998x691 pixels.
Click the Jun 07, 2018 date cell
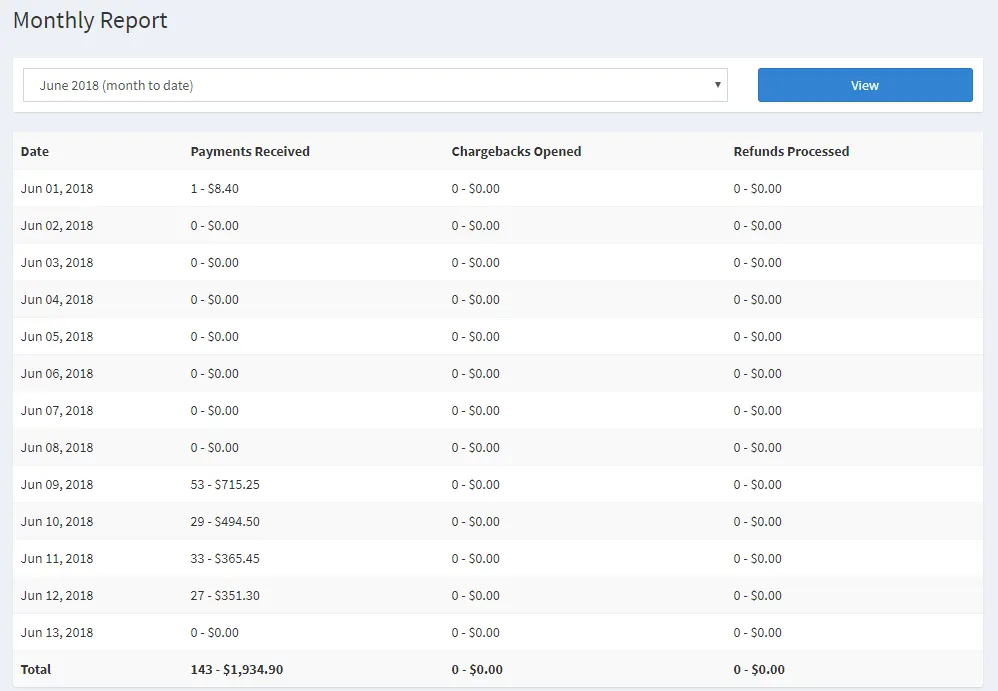(57, 410)
